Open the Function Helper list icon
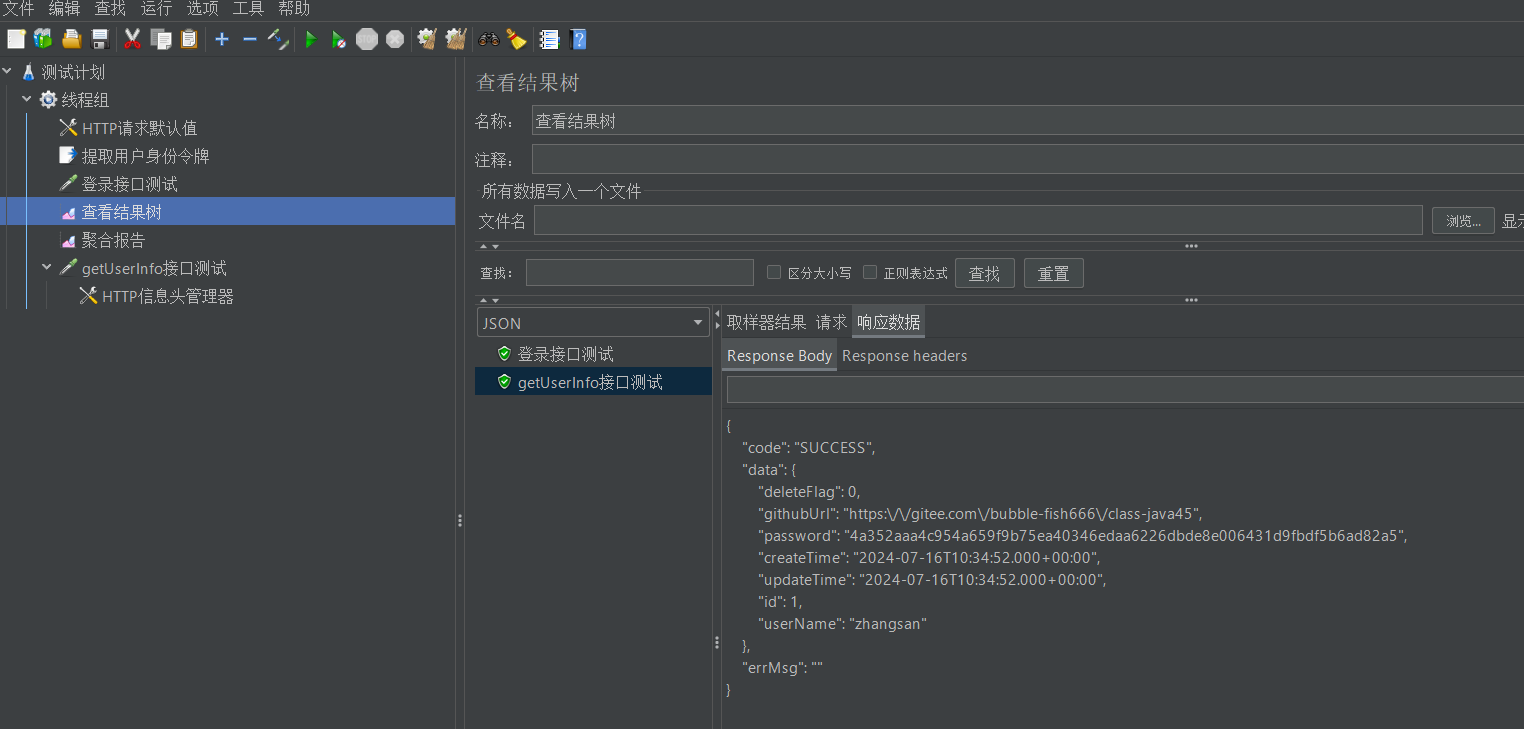 tap(549, 39)
